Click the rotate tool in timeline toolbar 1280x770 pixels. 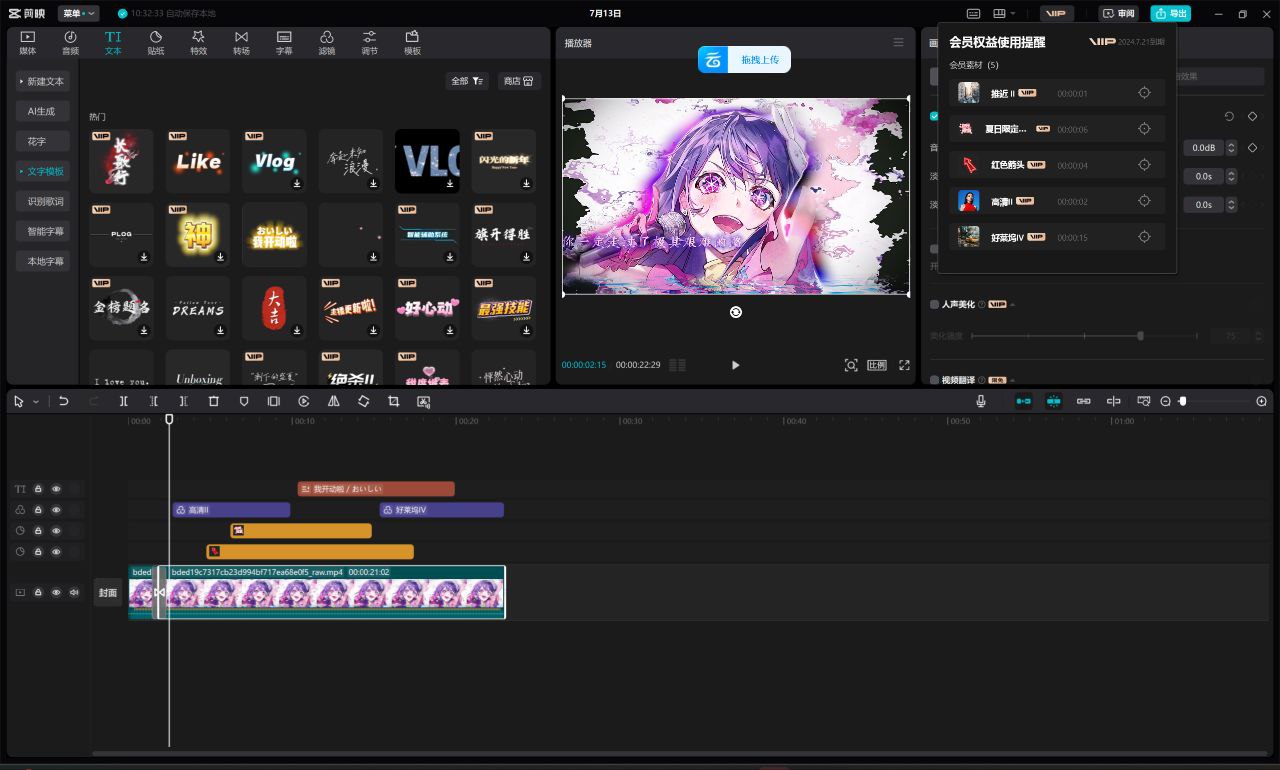pos(364,401)
